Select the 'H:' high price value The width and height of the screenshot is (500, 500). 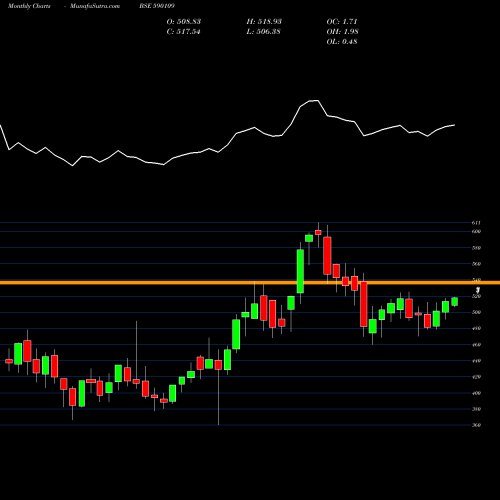point(264,22)
